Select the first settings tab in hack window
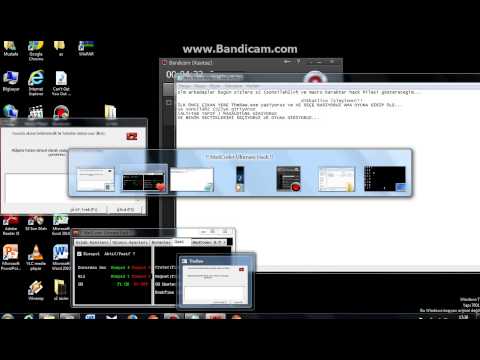The height and width of the screenshot is (360, 480). (x=92, y=243)
